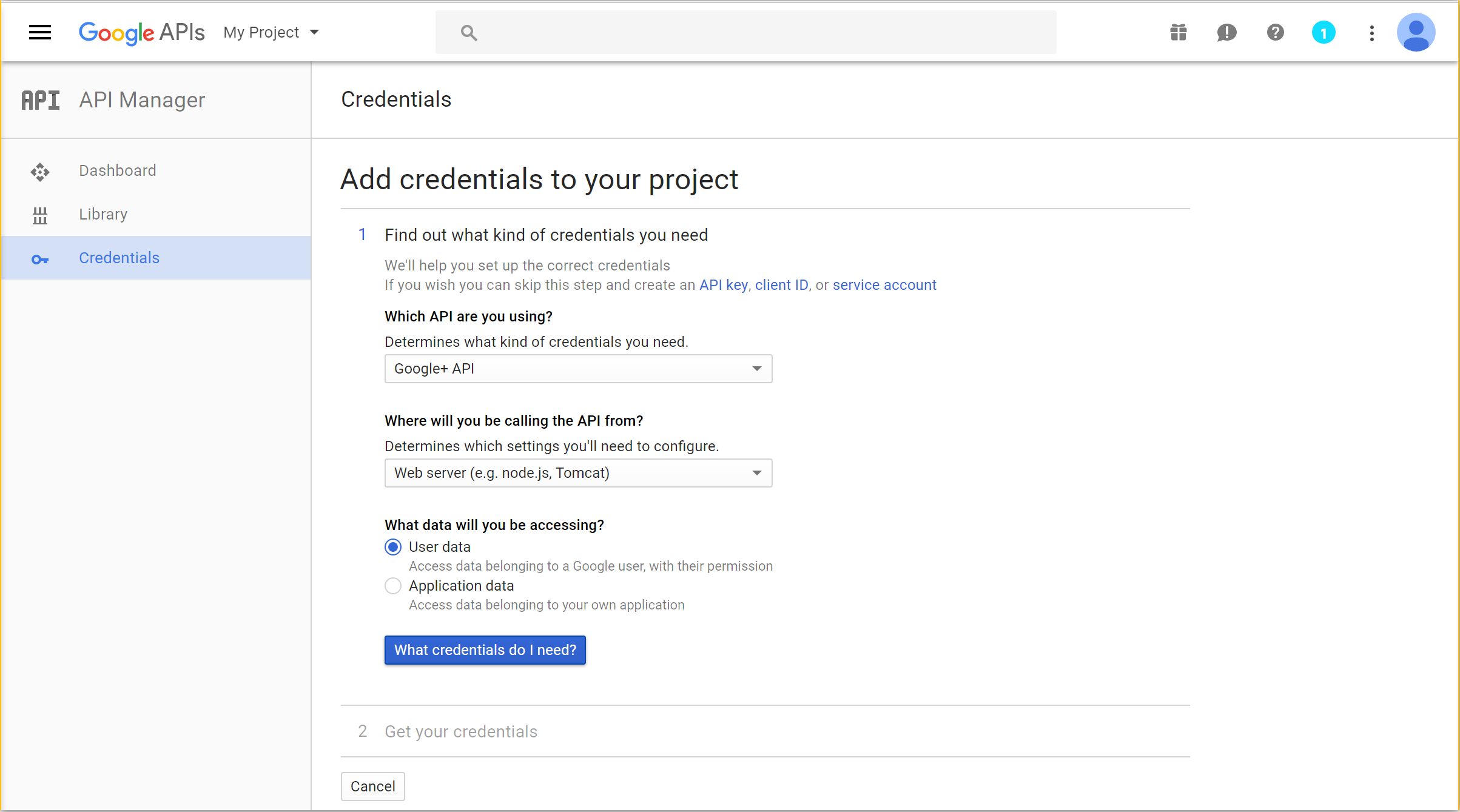Go to Library in sidebar
The height and width of the screenshot is (812, 1460).
click(156, 215)
